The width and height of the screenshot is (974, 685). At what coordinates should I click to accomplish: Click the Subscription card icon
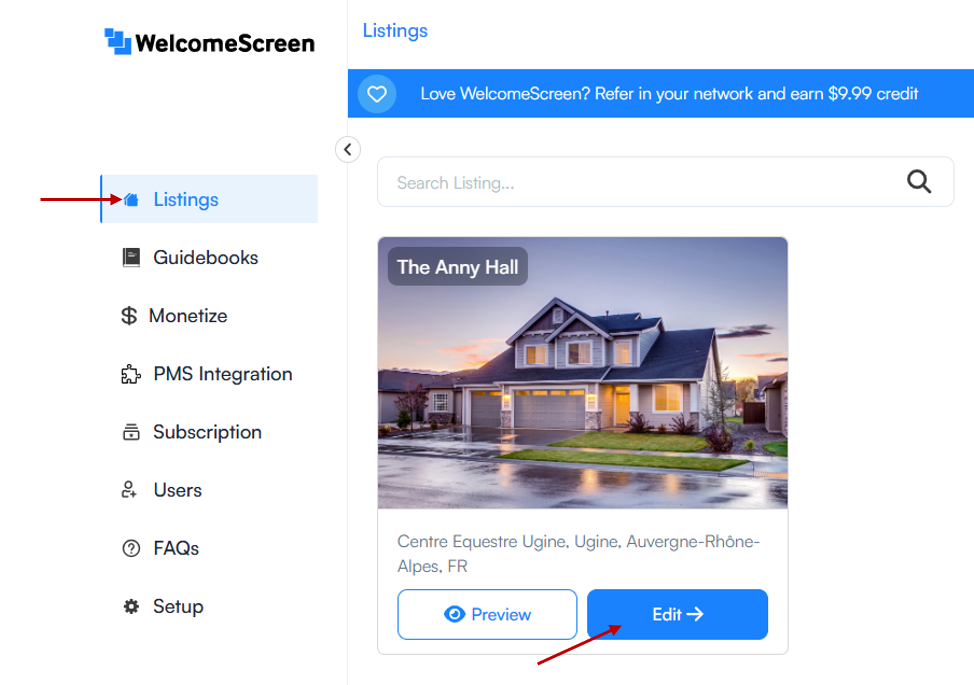click(x=131, y=432)
